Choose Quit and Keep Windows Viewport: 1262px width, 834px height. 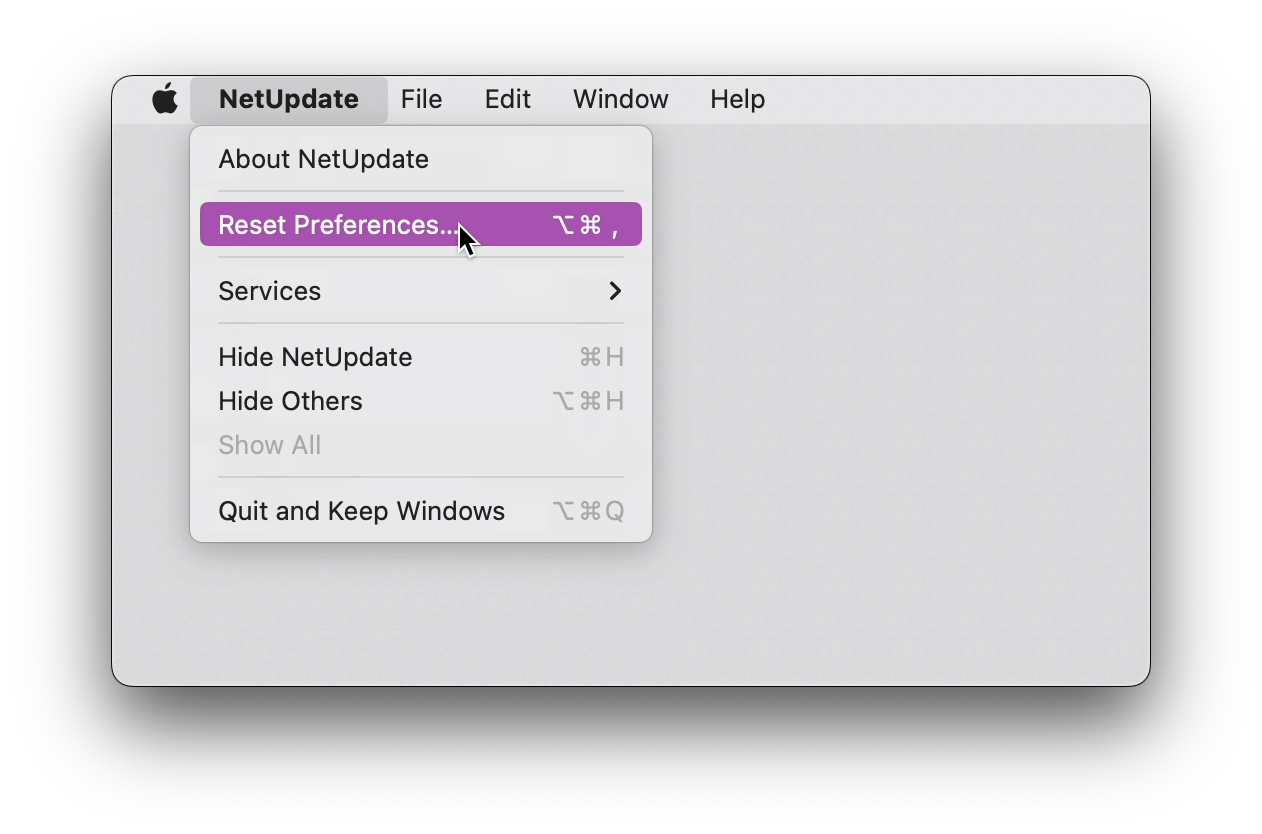pyautogui.click(x=421, y=511)
